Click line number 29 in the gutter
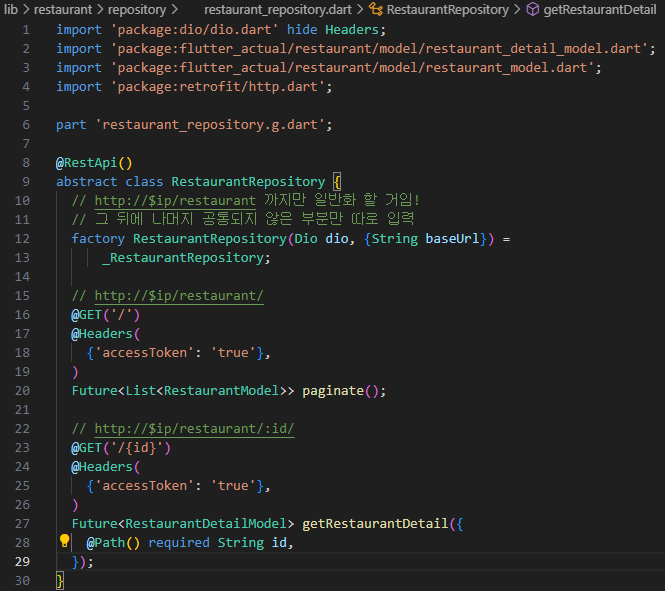This screenshot has height=591, width=665. click(x=22, y=561)
